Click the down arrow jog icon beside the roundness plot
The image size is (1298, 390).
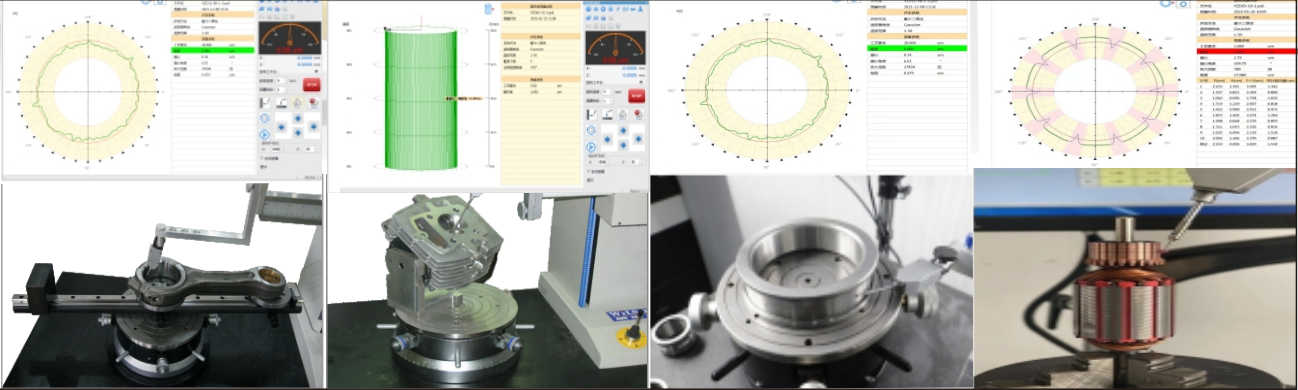(298, 132)
